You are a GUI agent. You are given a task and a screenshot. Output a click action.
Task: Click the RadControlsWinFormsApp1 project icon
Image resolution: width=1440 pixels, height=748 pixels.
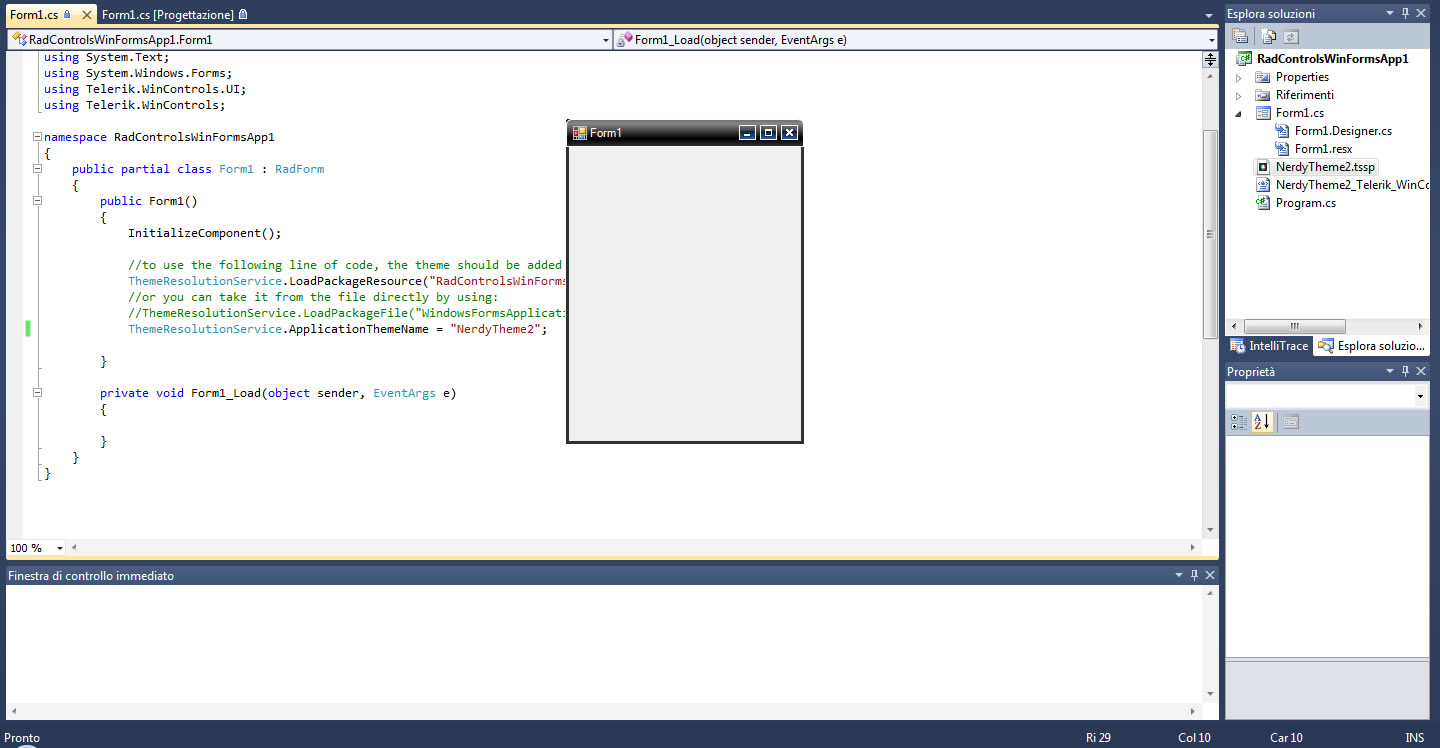[x=1245, y=59]
